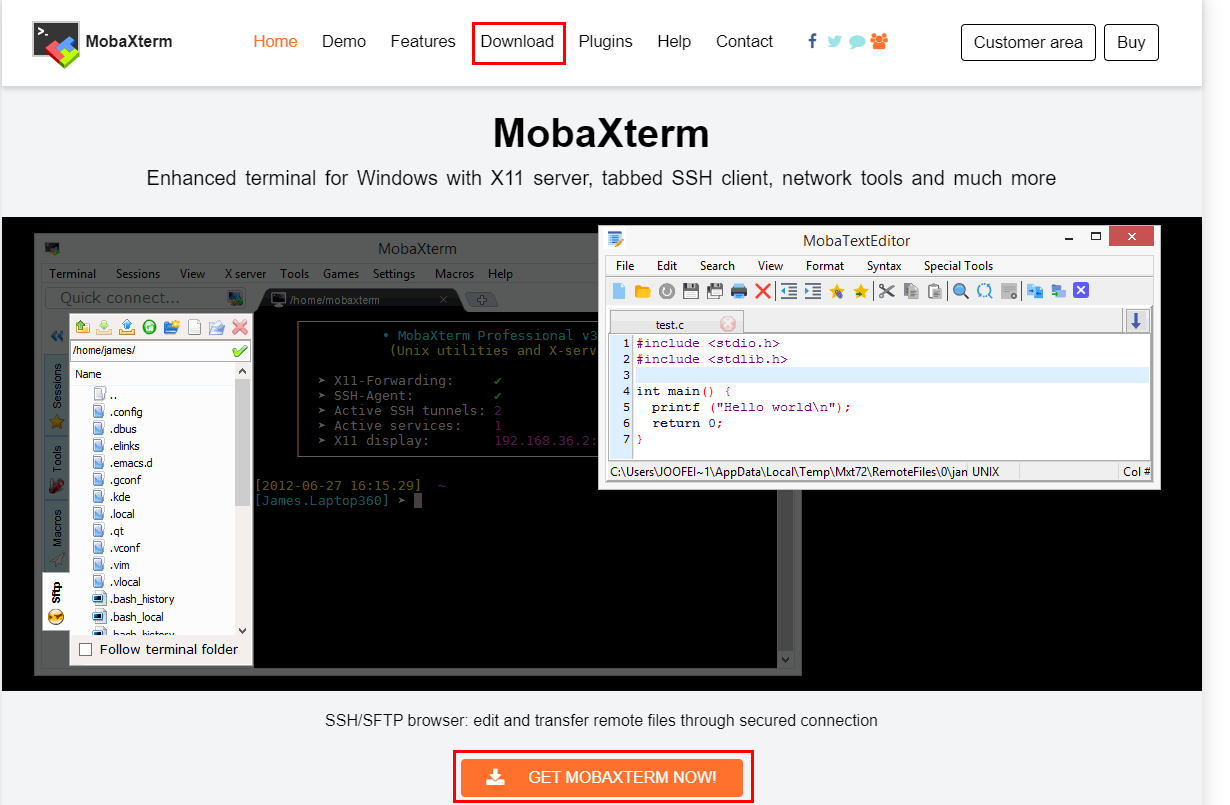
Task: Open the Features nav link
Action: click(423, 42)
